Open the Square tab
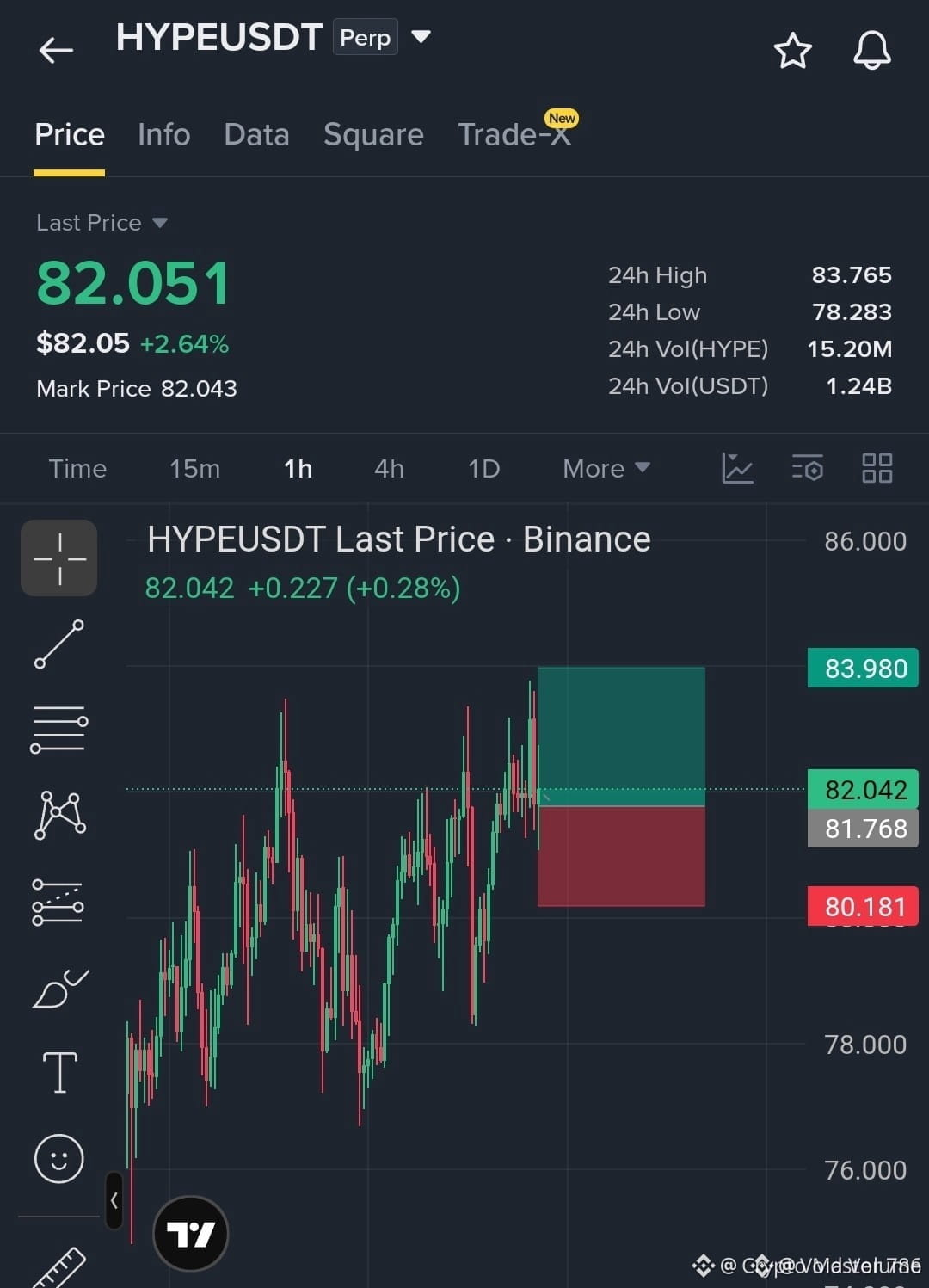 (373, 134)
